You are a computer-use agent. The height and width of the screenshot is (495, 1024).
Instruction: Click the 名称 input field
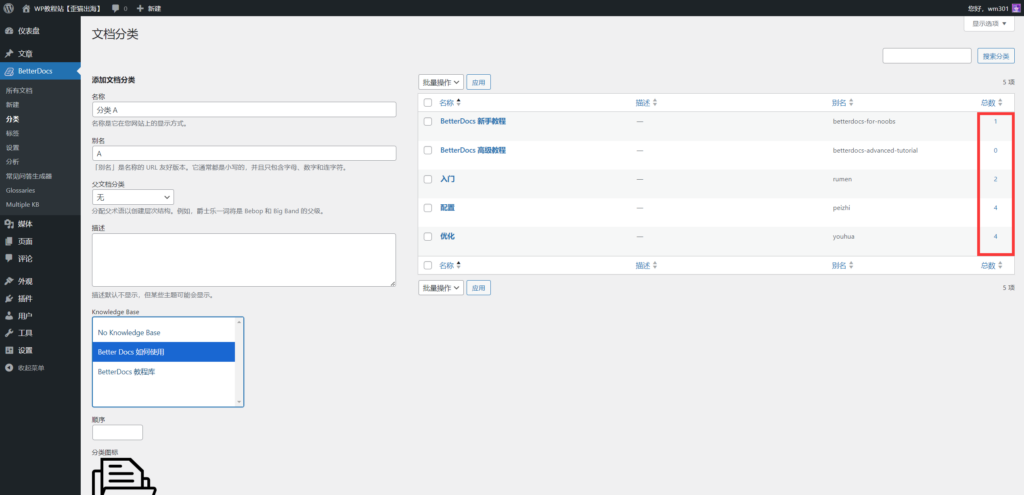pos(244,110)
